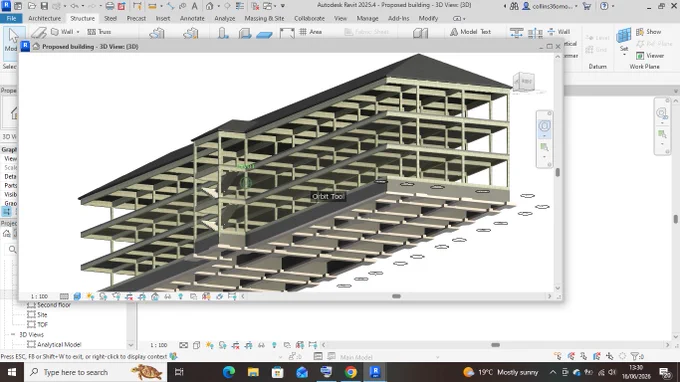Click the steering wheel in navigation bar
Viewport: 680px width, 382px height.
(544, 126)
